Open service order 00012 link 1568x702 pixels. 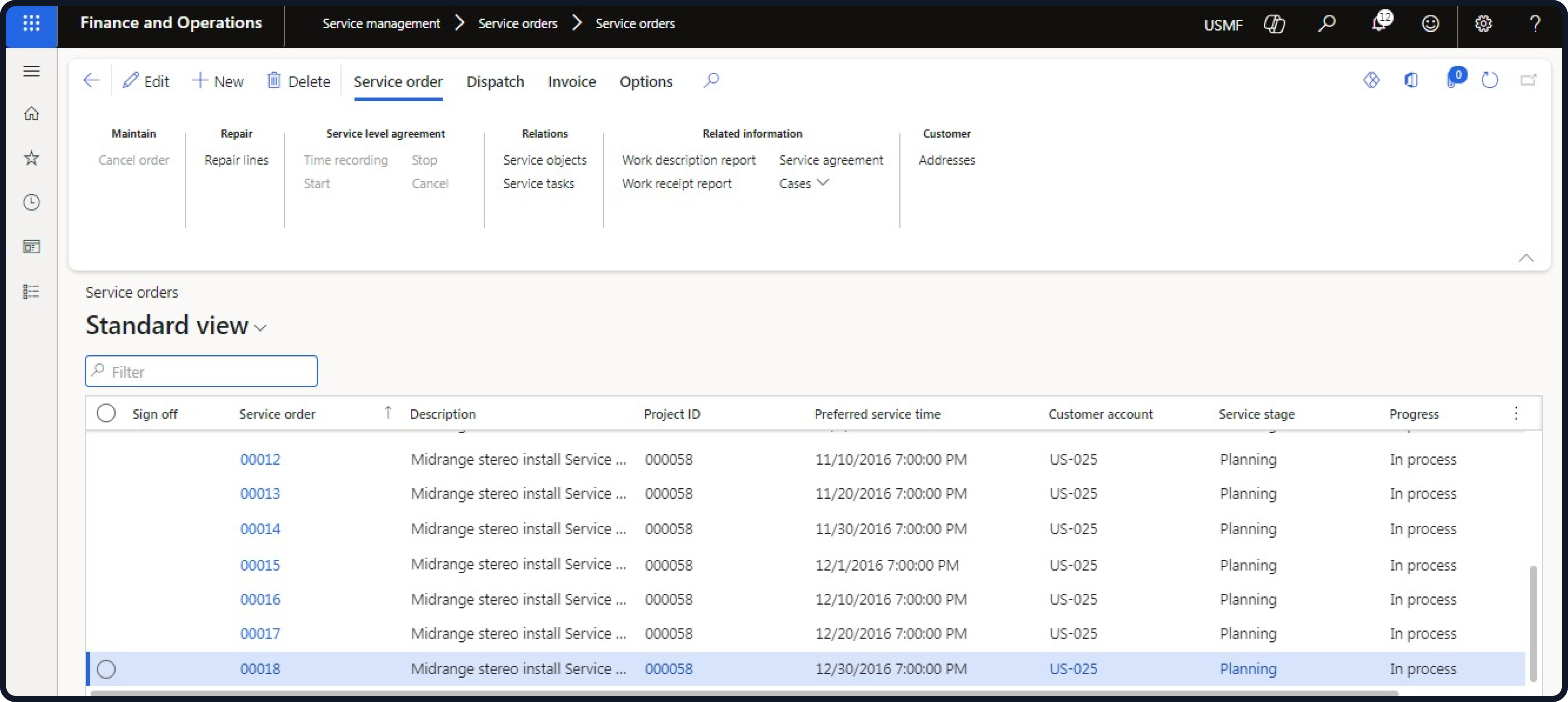[260, 459]
